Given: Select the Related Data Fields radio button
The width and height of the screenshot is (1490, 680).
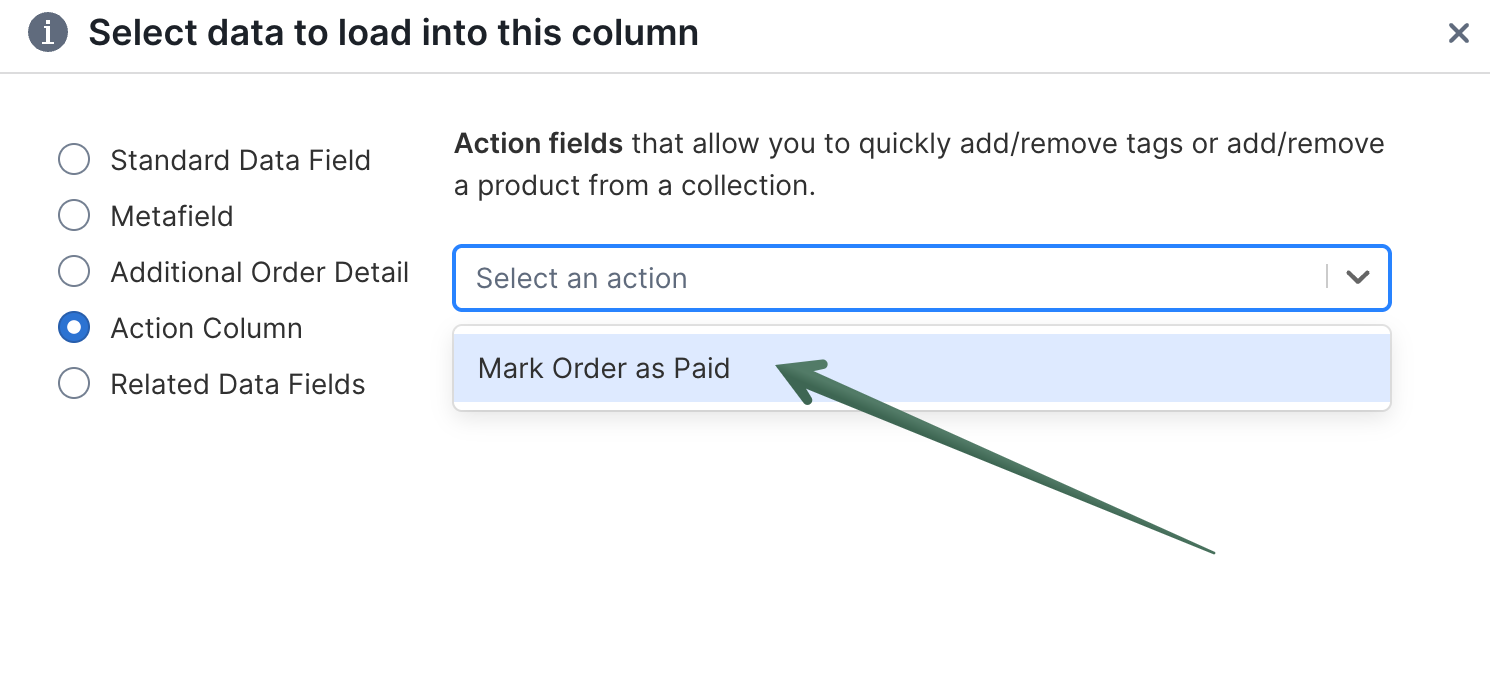Looking at the screenshot, I should (x=73, y=383).
